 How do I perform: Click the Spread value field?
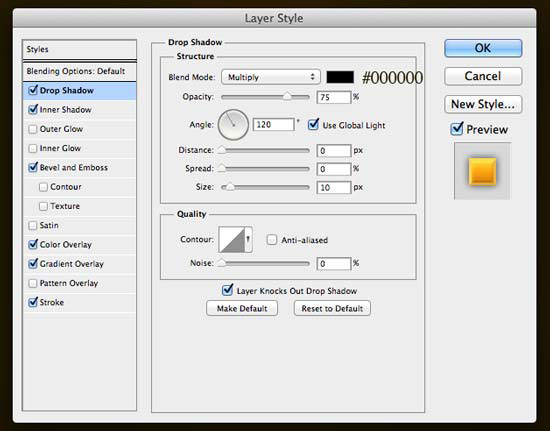pyautogui.click(x=334, y=169)
